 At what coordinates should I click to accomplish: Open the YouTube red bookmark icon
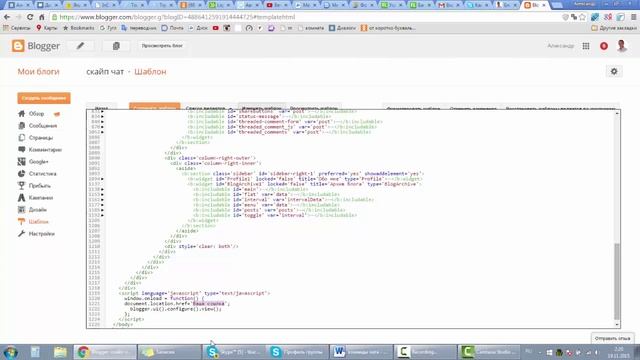tap(216, 28)
